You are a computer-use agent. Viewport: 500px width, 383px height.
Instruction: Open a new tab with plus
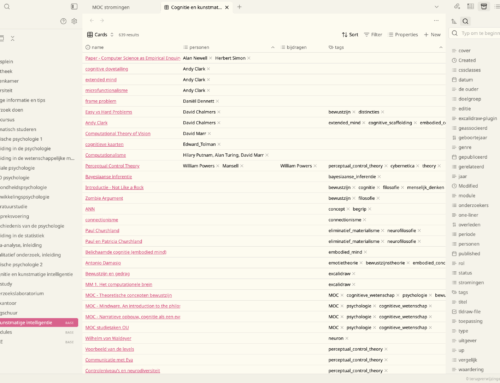click(x=239, y=7)
